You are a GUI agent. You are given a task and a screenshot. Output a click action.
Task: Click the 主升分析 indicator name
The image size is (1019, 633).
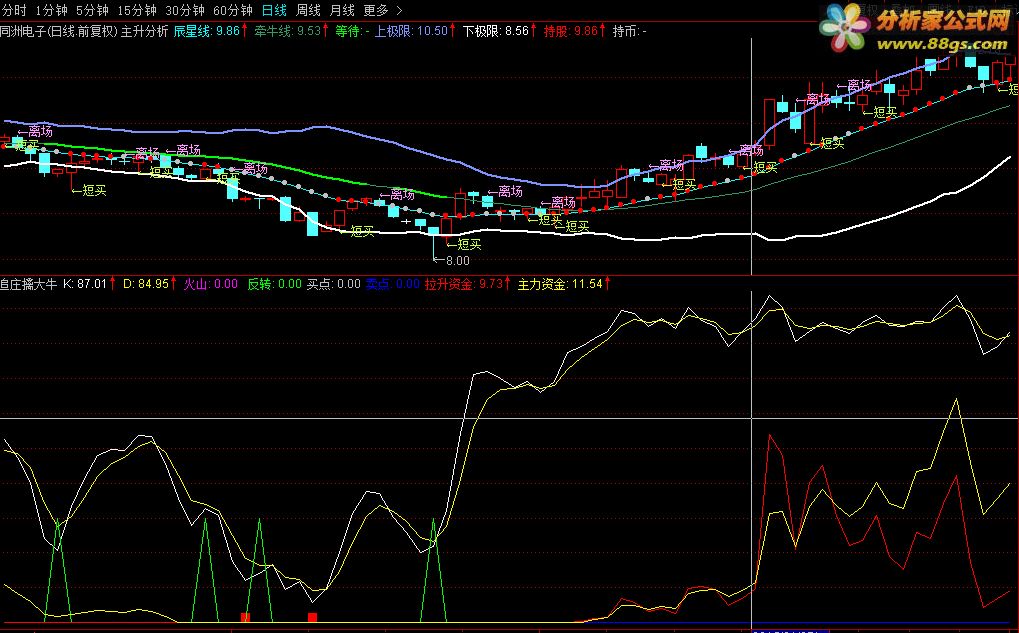click(144, 31)
